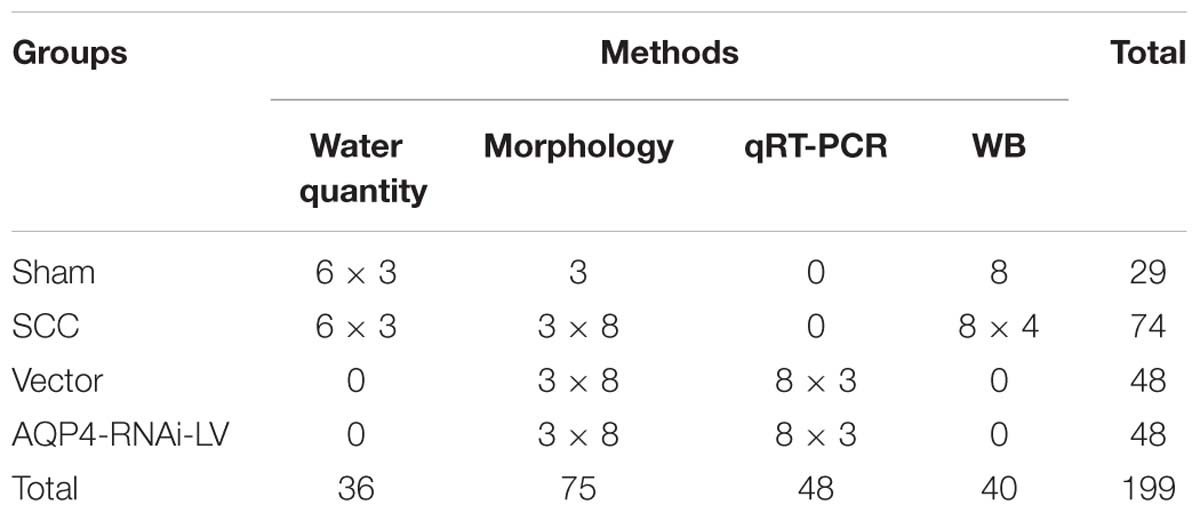Click the Groups column header

click(x=70, y=53)
